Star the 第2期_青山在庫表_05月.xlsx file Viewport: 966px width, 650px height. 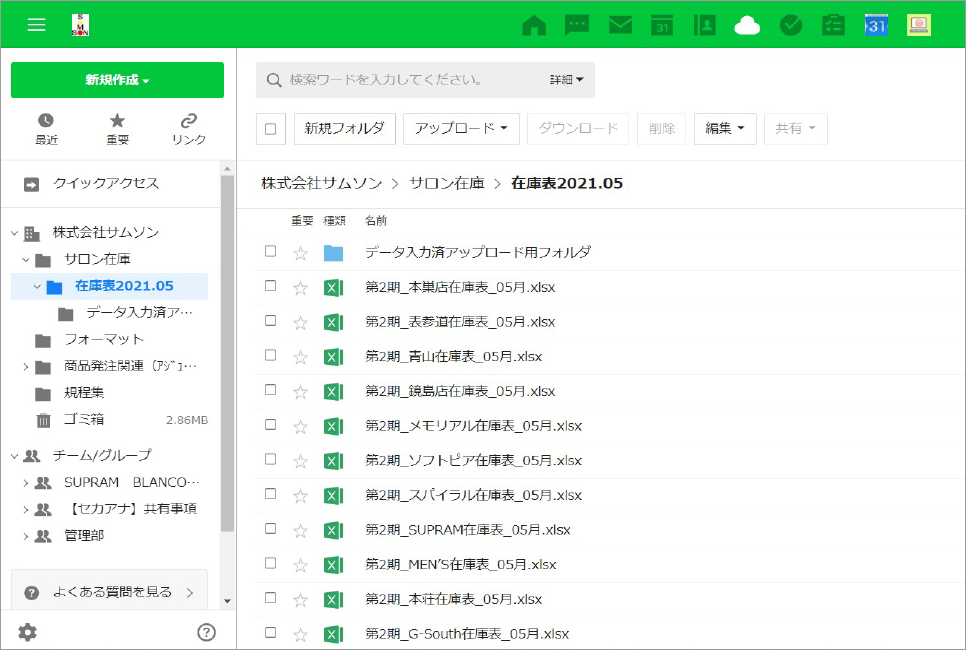tap(300, 357)
